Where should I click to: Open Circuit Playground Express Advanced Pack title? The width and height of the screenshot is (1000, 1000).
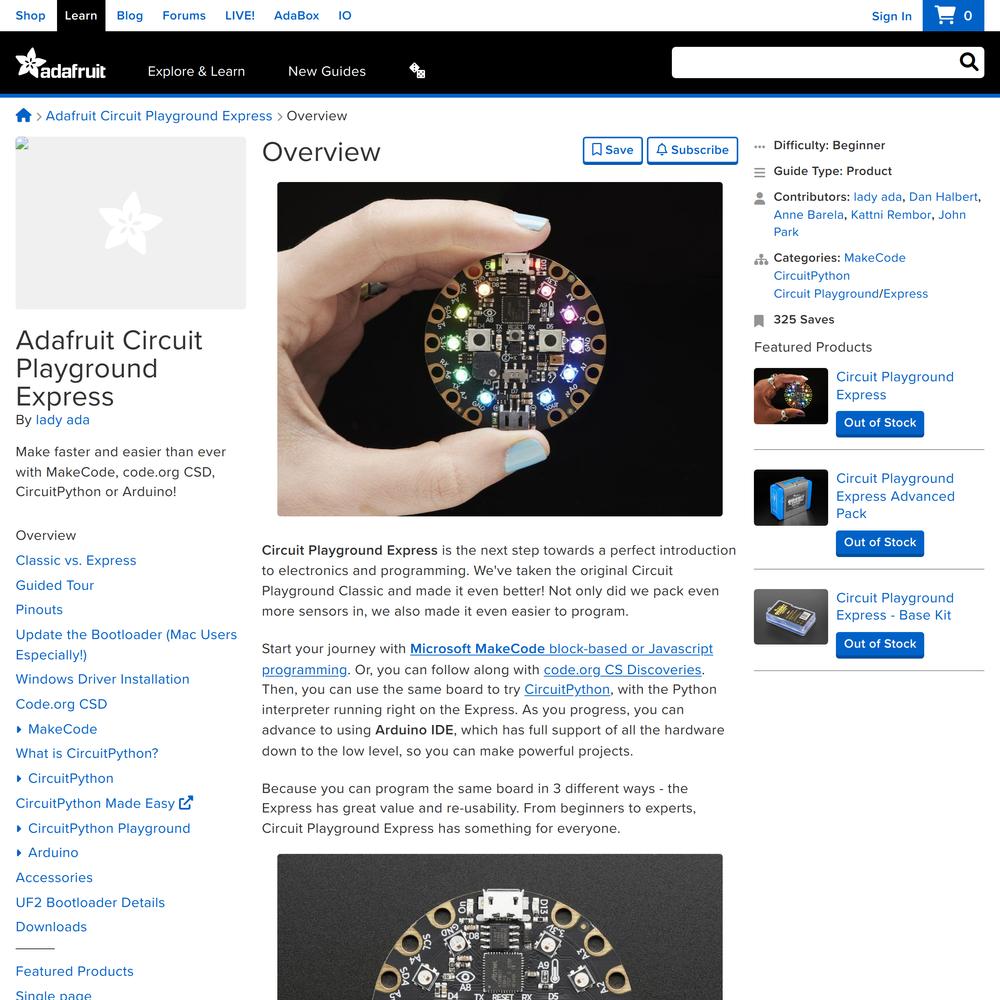pos(895,496)
